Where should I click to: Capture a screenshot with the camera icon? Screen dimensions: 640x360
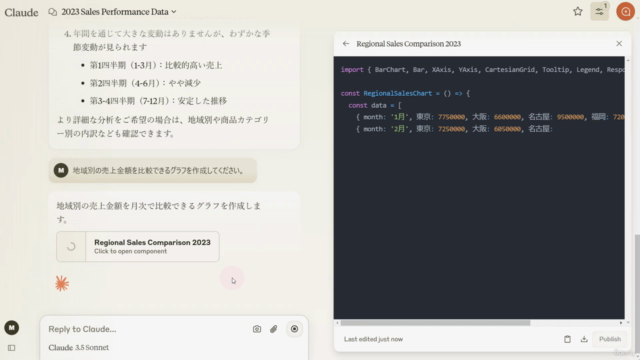[257, 329]
